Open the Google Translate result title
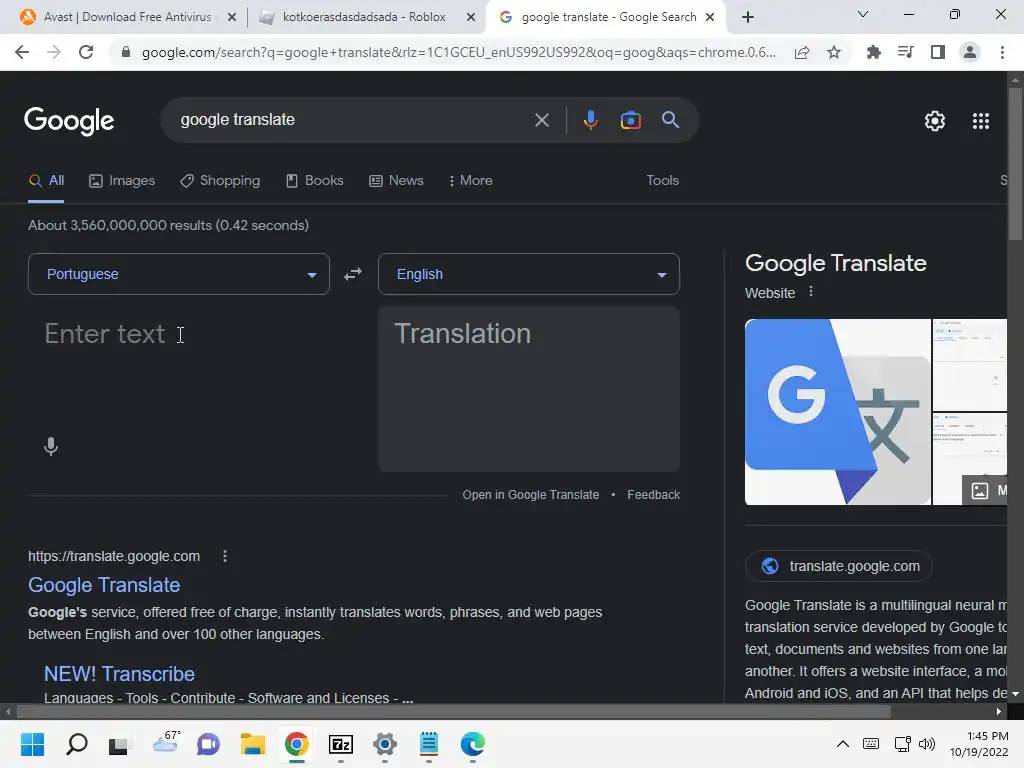1024x768 pixels. (104, 585)
